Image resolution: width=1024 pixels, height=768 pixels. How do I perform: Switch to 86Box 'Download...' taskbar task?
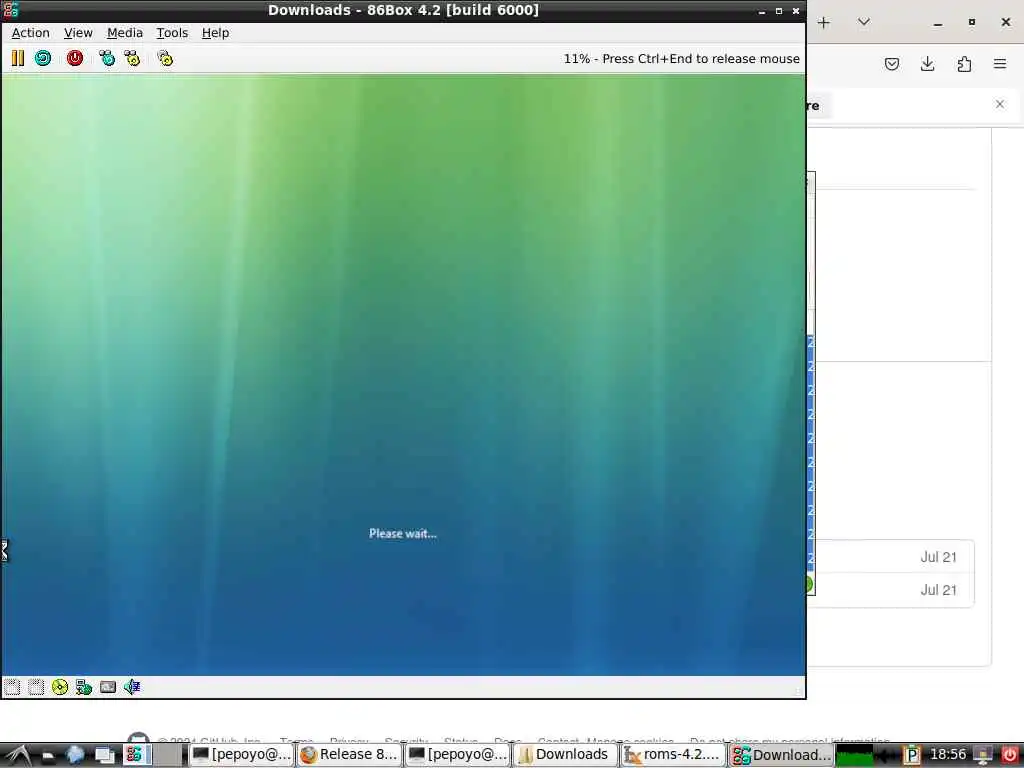tap(781, 755)
